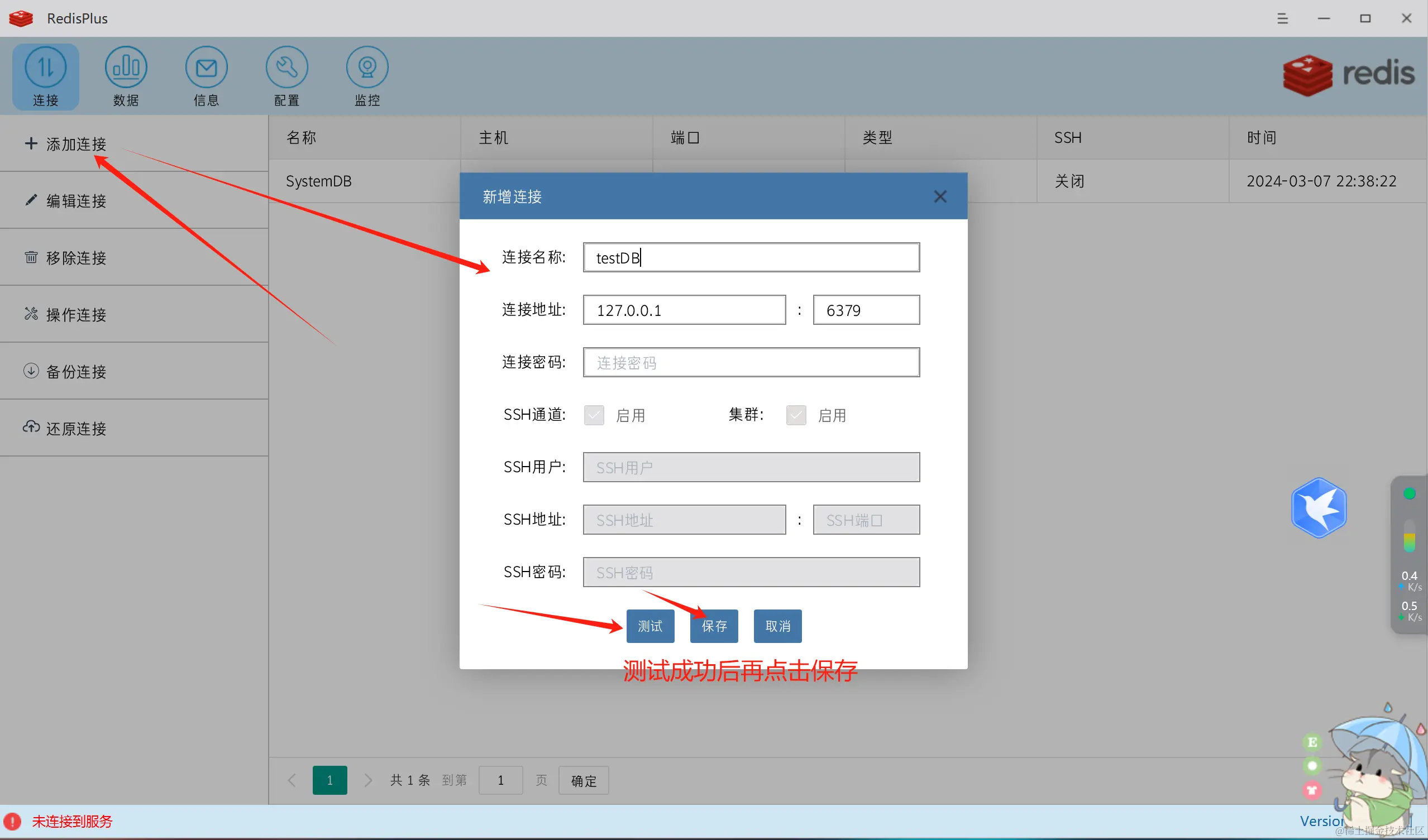Click 备份连接 (backup connection) download item
This screenshot has height=840, width=1428.
coord(76,372)
